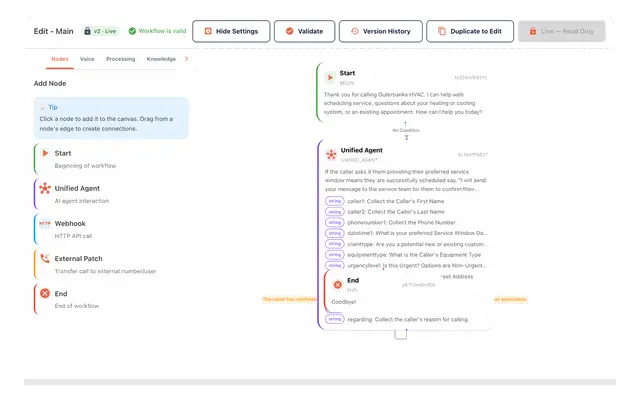640x400 pixels.
Task: Select 'regarding: Collect the caller's reason for calling'
Action: point(406,319)
